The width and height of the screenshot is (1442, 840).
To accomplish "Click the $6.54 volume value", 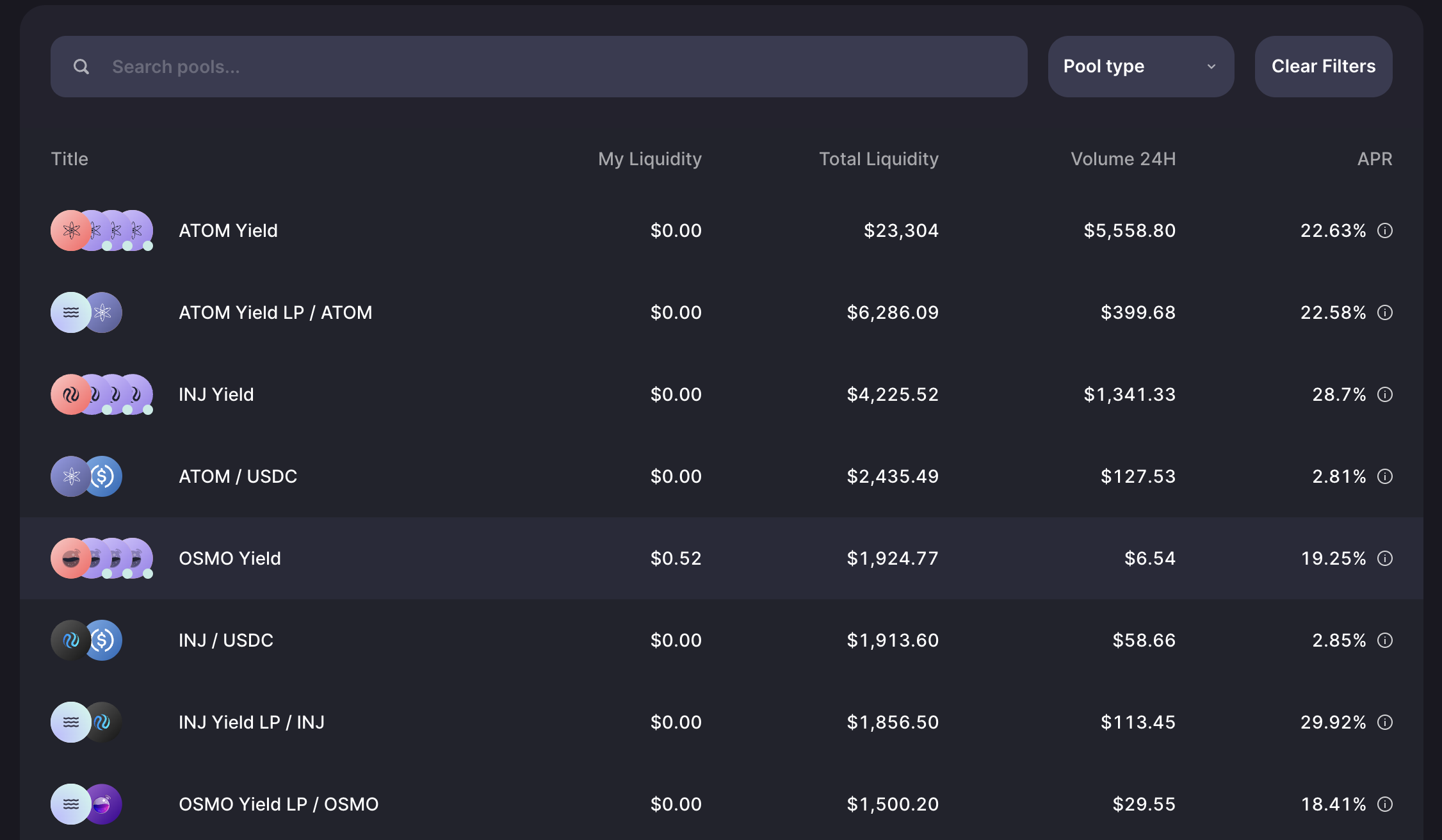I will click(x=1150, y=558).
